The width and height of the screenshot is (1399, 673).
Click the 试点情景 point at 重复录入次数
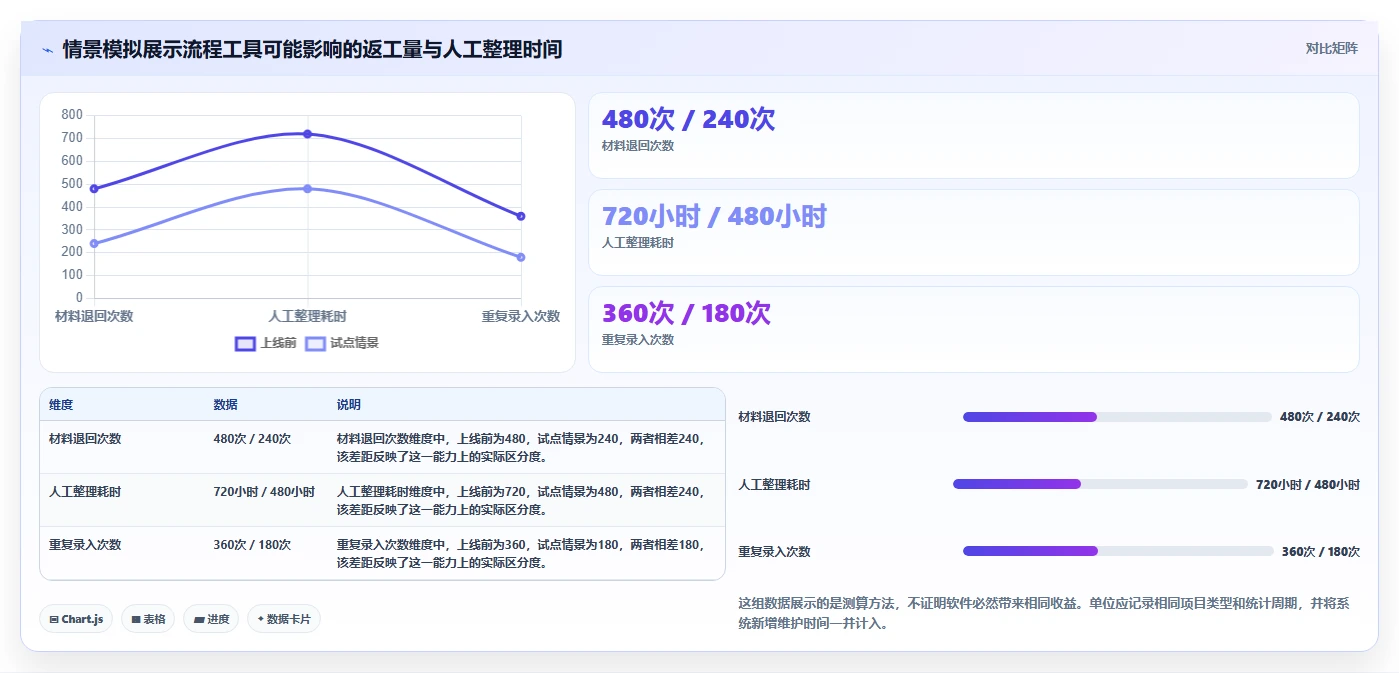[521, 257]
